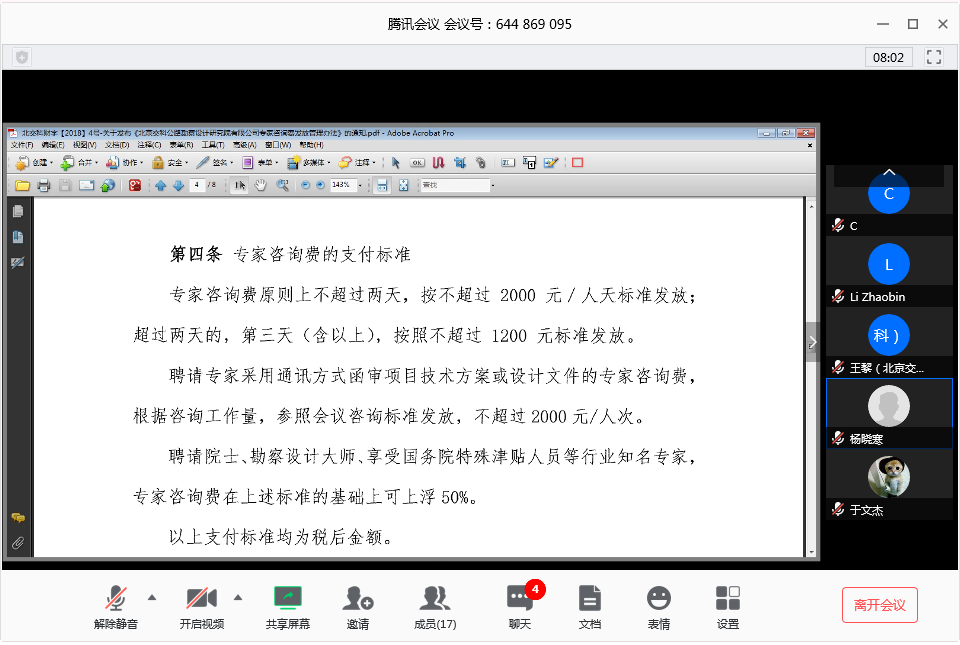Select Acrobat object arrow tool
Image resolution: width=960 pixels, height=645 pixels.
coord(396,163)
